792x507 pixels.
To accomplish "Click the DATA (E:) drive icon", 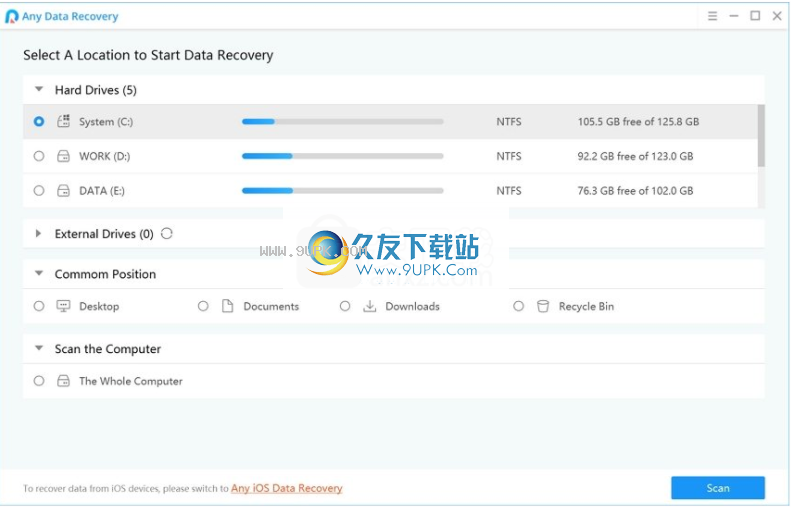I will pos(63,190).
